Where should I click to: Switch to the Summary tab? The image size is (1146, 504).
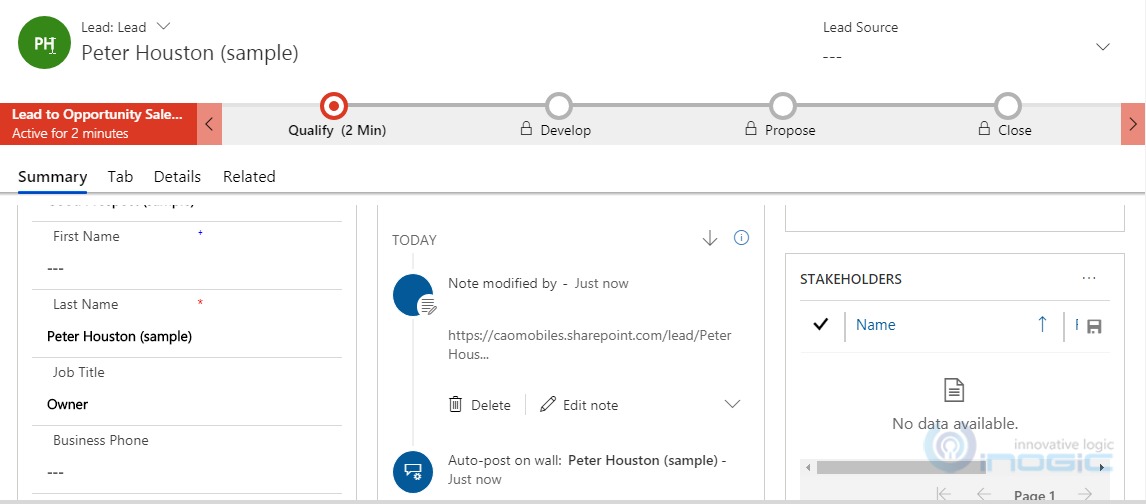(53, 177)
